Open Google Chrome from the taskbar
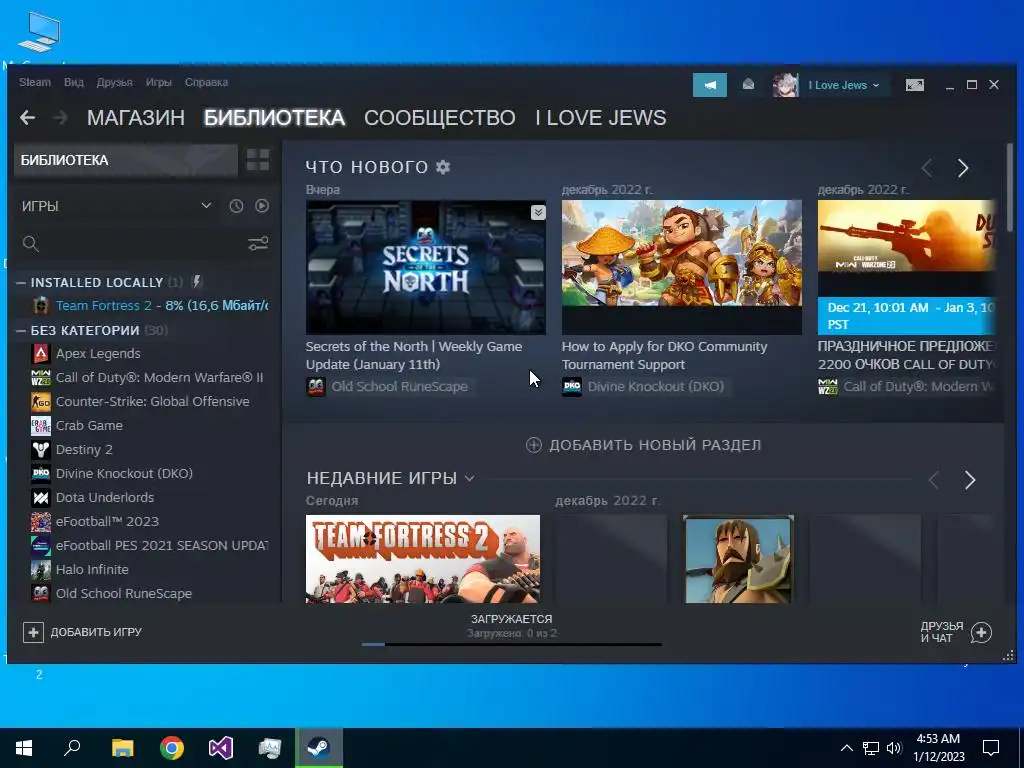 (x=172, y=748)
